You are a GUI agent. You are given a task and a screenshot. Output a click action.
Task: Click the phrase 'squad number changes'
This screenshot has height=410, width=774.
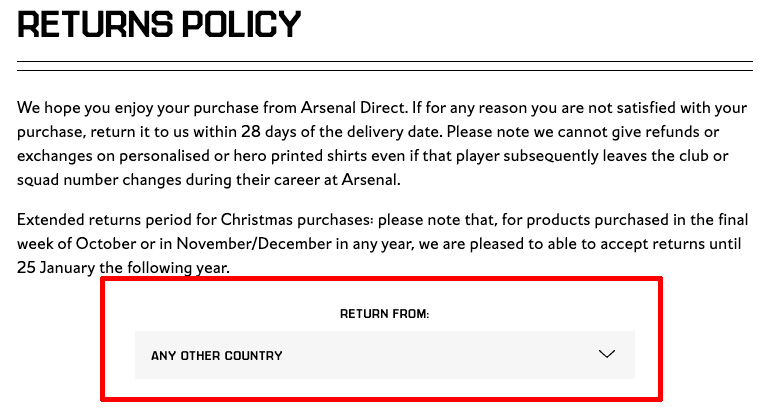coord(99,180)
